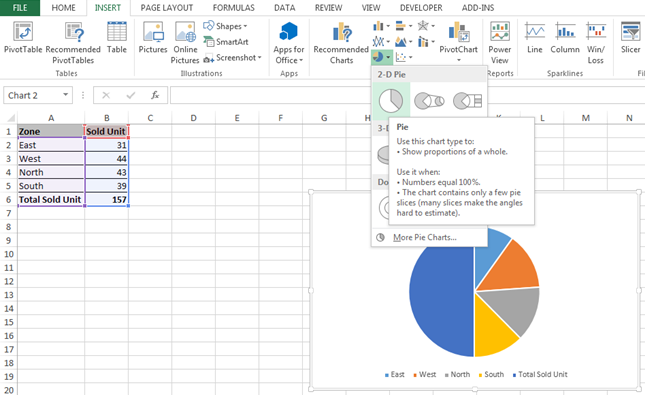Open the SmartArt gallery

226,42
